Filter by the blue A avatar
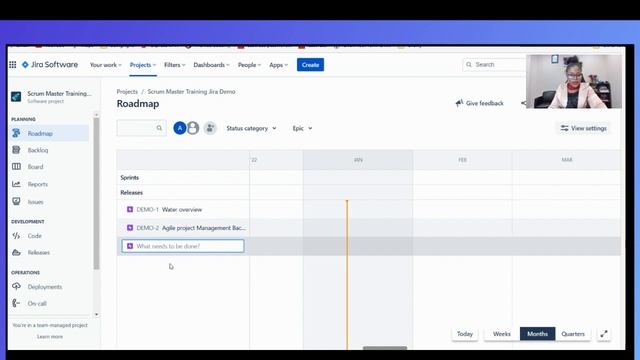Screen dimensions: 640x360 (x=180, y=128)
